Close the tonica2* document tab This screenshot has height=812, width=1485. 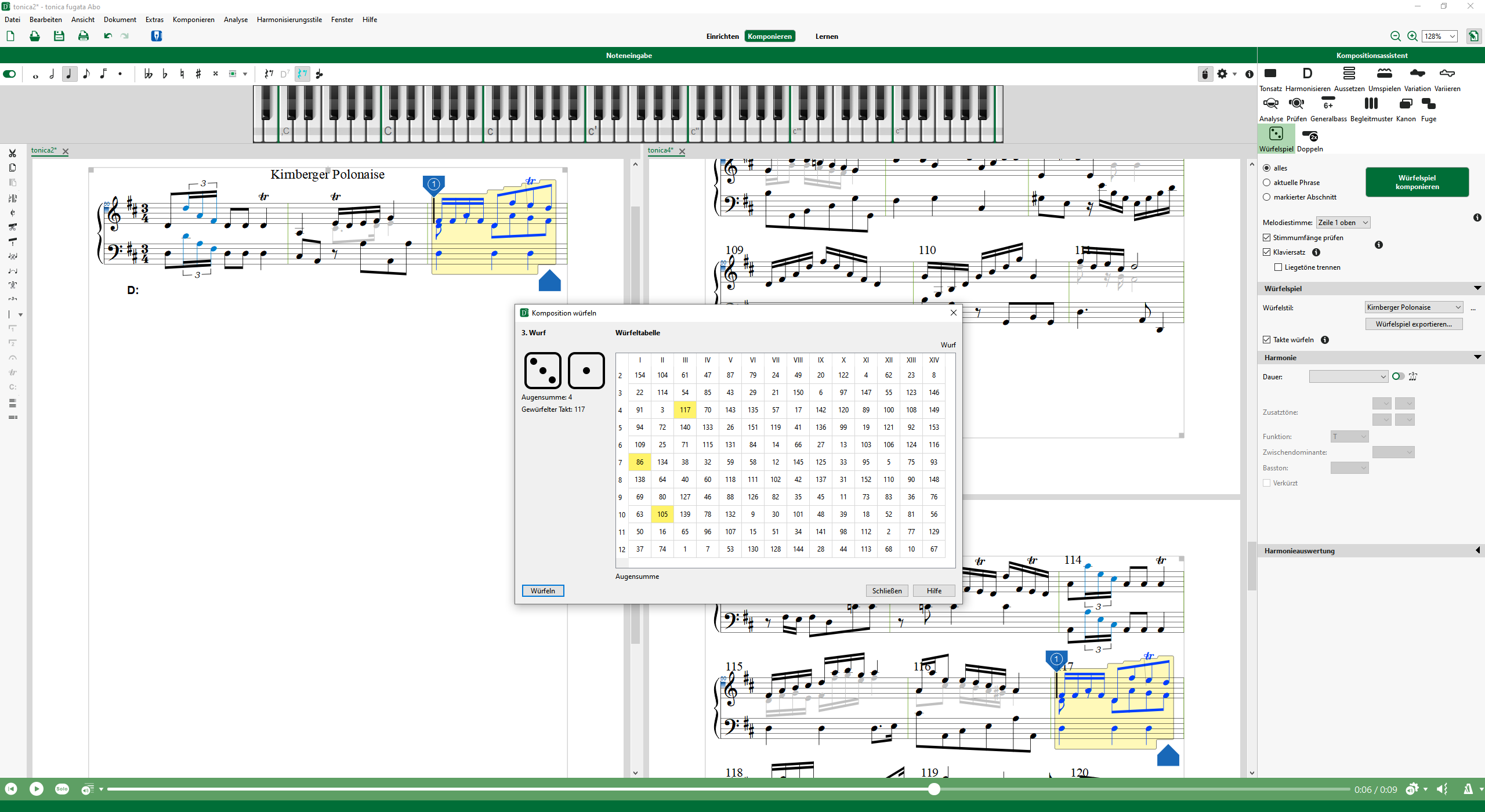66,151
